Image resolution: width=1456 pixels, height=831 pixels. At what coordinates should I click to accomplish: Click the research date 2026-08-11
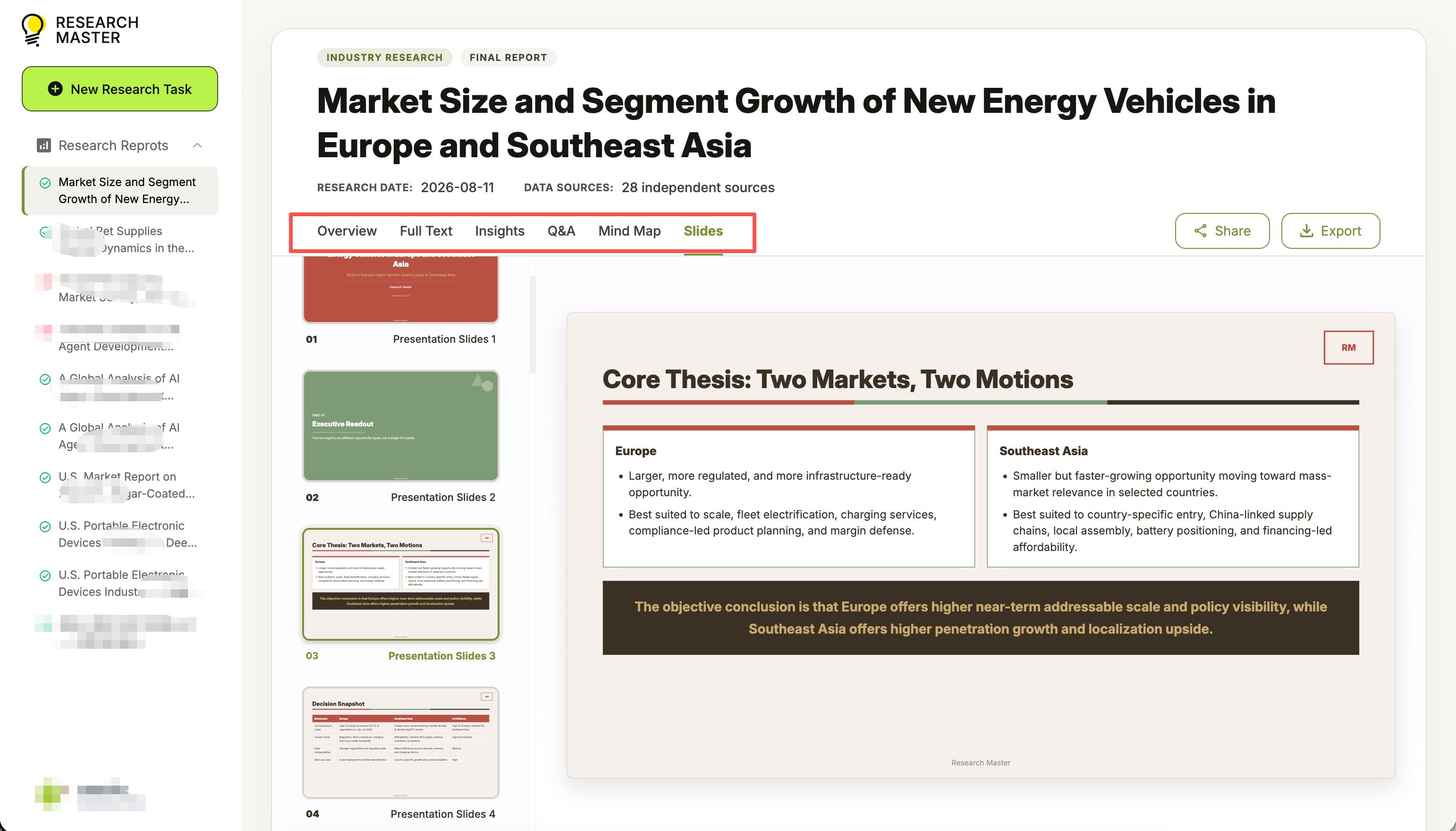tap(457, 187)
